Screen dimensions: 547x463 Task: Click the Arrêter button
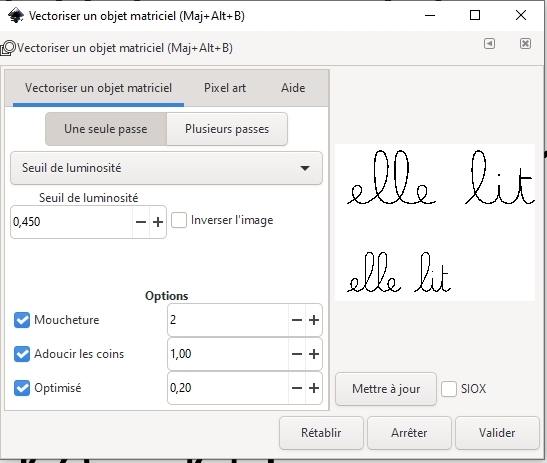click(x=409, y=433)
